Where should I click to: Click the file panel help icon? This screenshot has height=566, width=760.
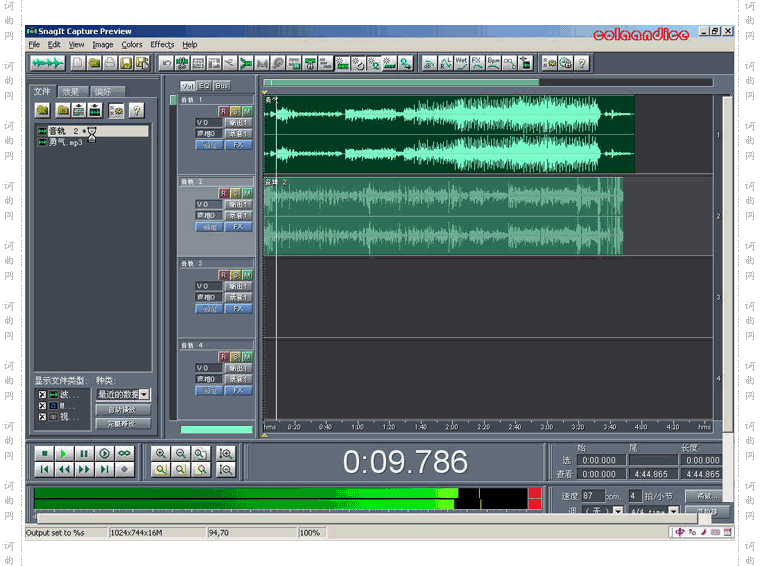coord(137,110)
